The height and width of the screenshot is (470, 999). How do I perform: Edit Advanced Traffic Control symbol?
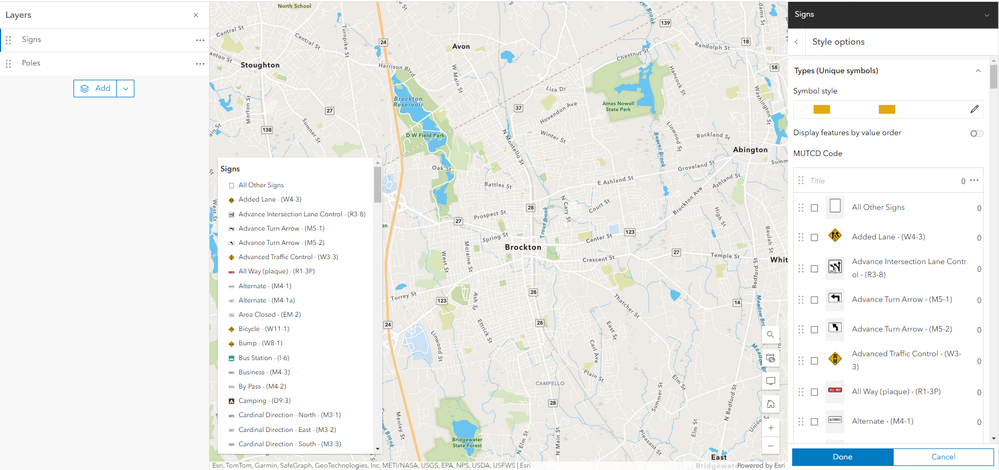835,359
